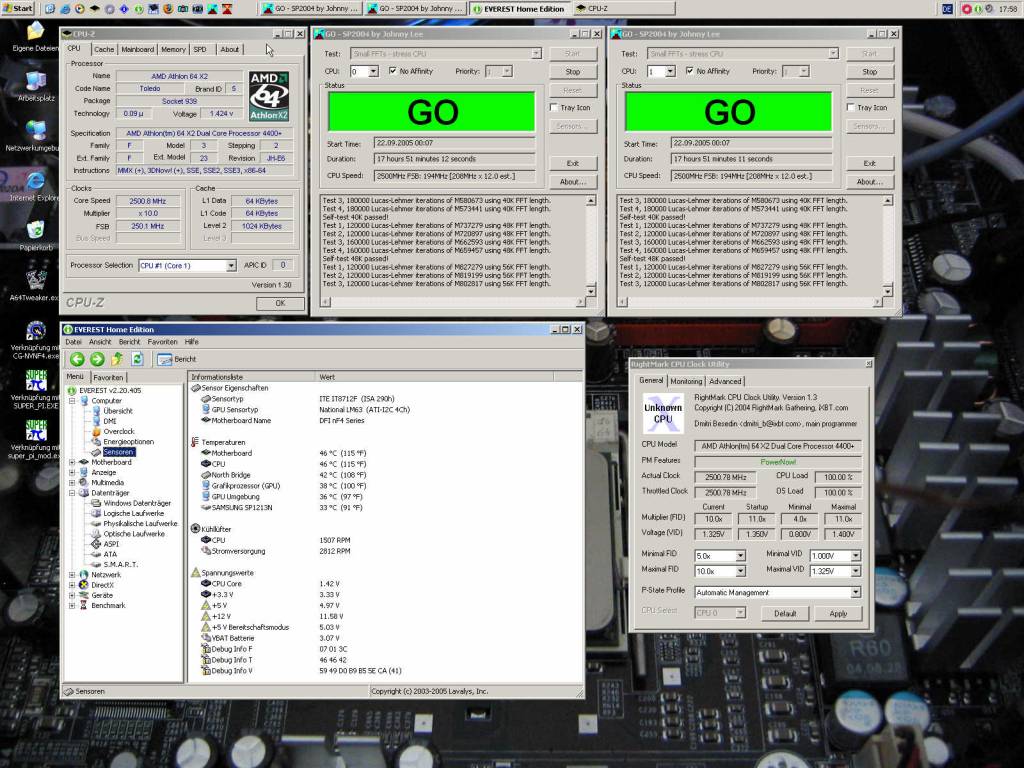This screenshot has height=768, width=1024.
Task: Click Stop in CPU 0 SP2004 window
Action: [573, 72]
